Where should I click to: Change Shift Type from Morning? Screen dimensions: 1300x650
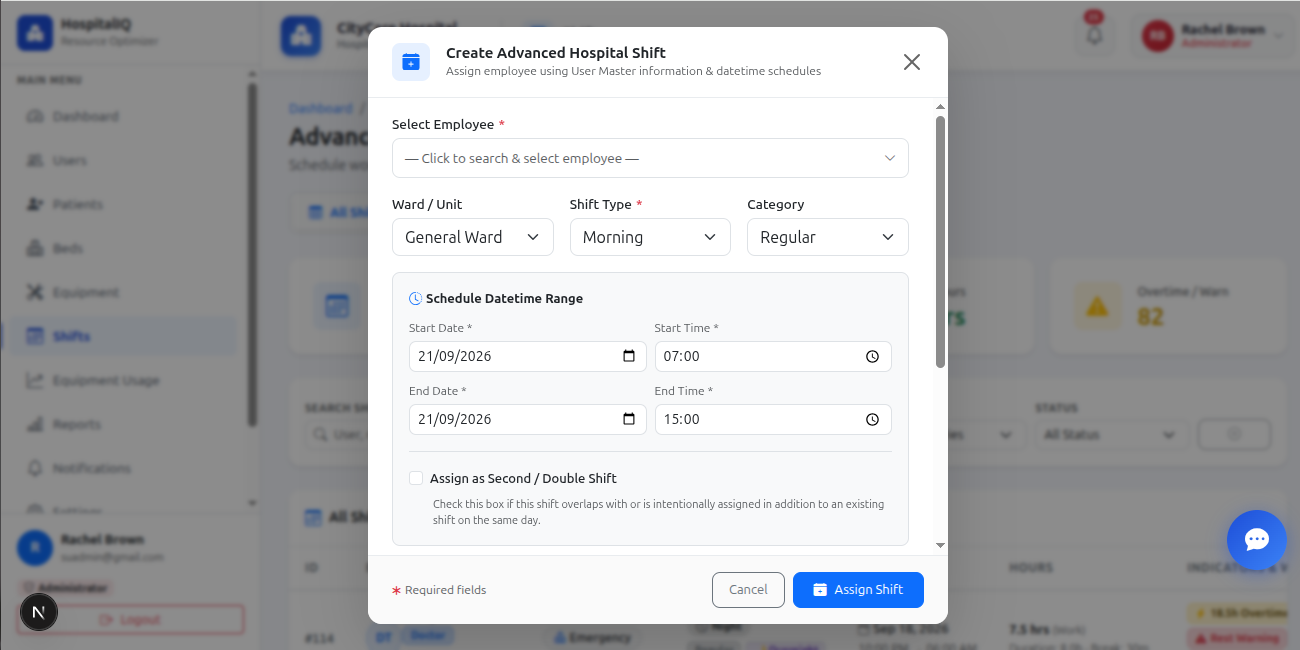point(650,237)
